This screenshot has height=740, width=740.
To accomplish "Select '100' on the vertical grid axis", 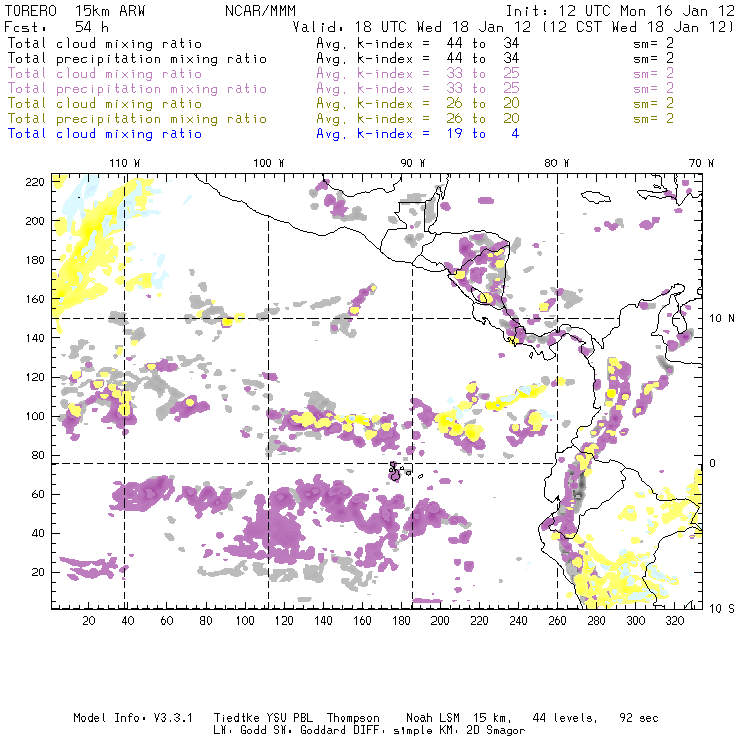I will click(x=35, y=416).
